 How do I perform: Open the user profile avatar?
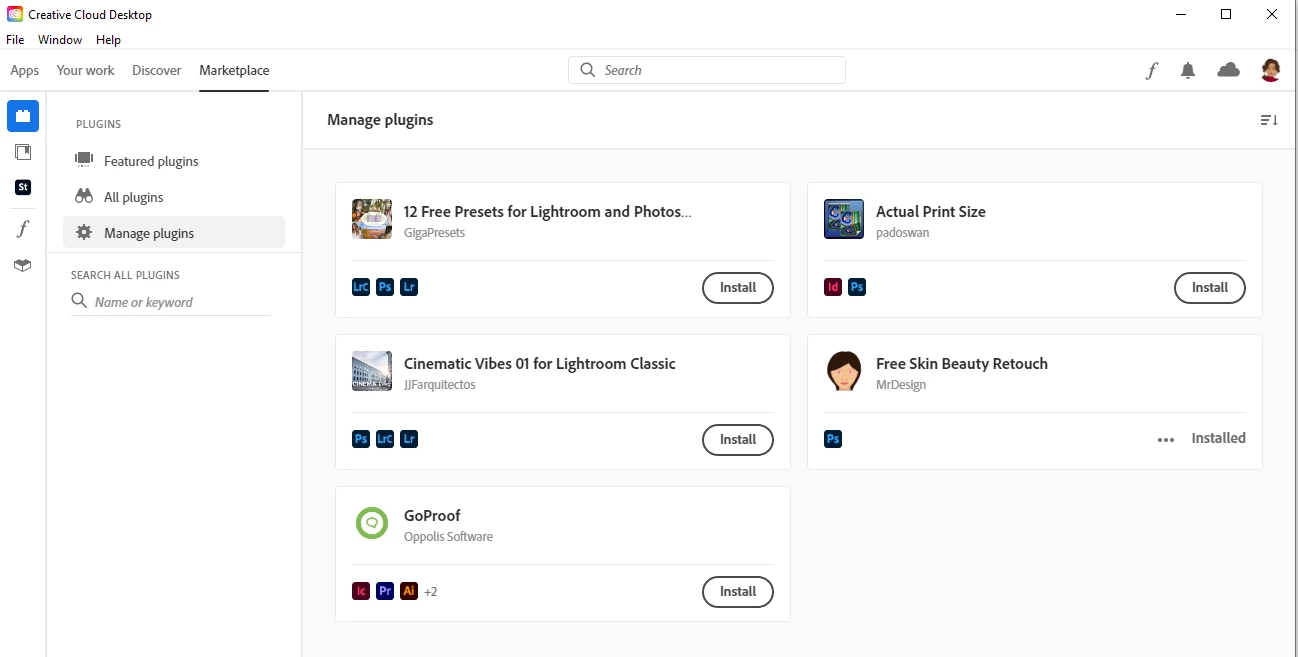point(1270,70)
